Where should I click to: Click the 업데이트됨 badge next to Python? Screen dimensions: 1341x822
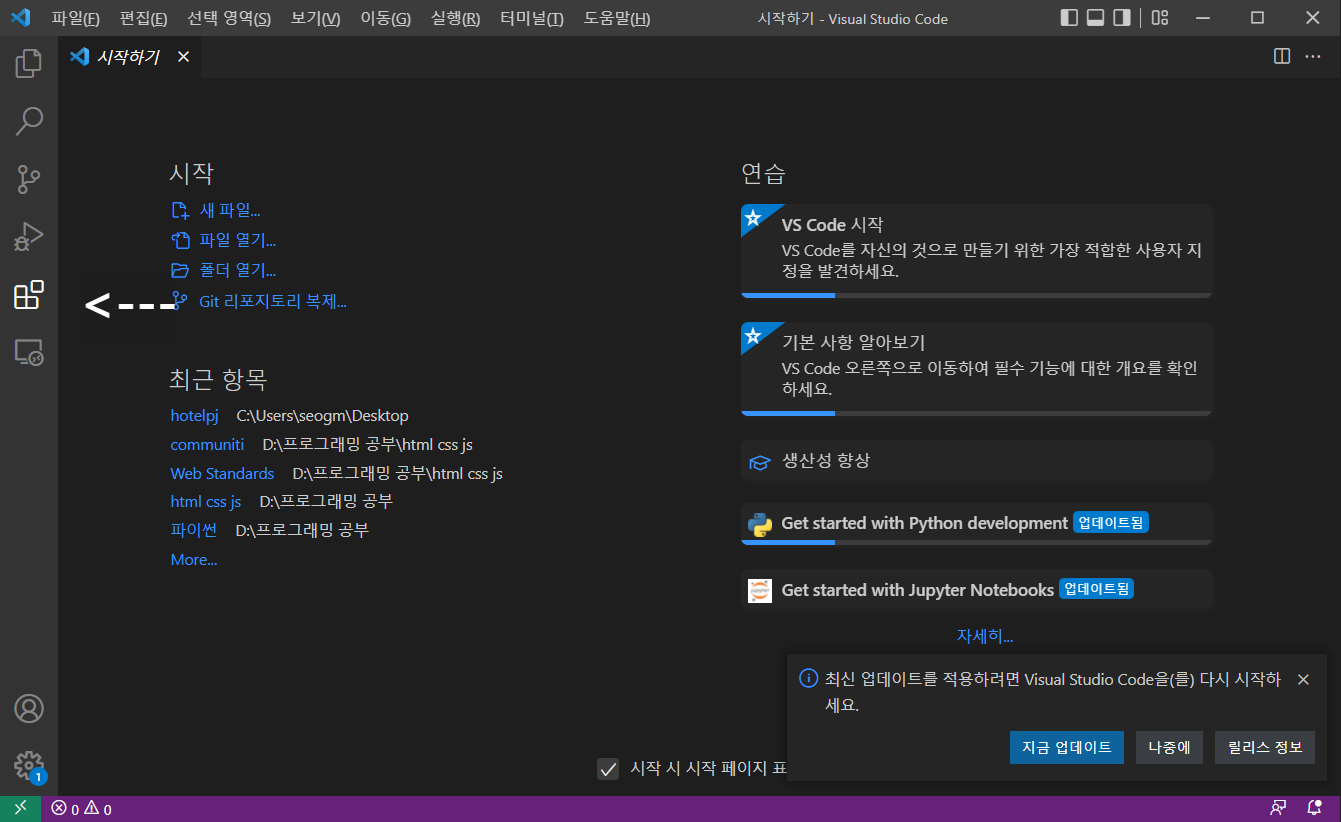(x=1111, y=522)
